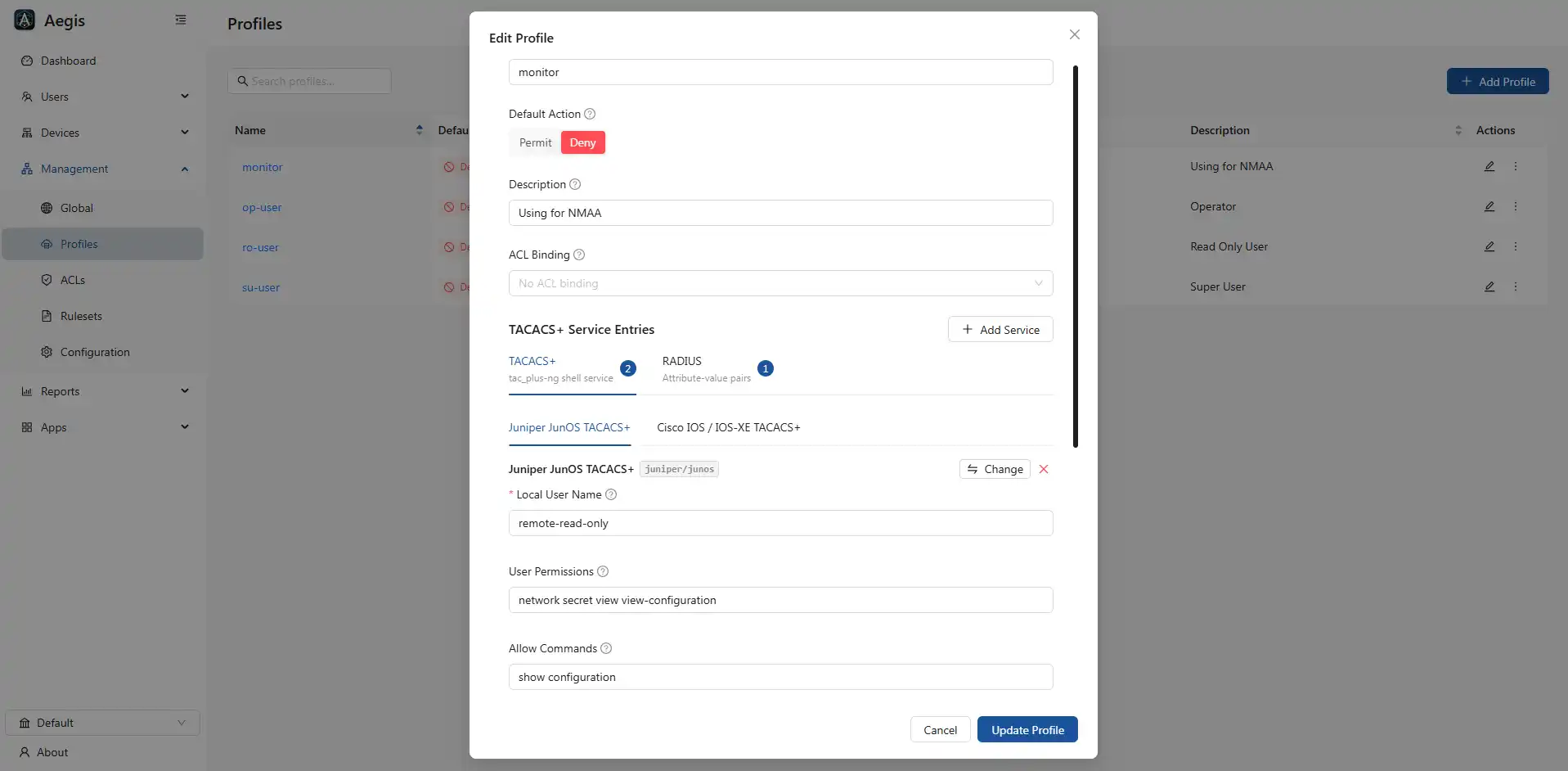Select the Juniper JunOS TACACS+ sub-tab
1568x771 pixels.
coord(569,427)
